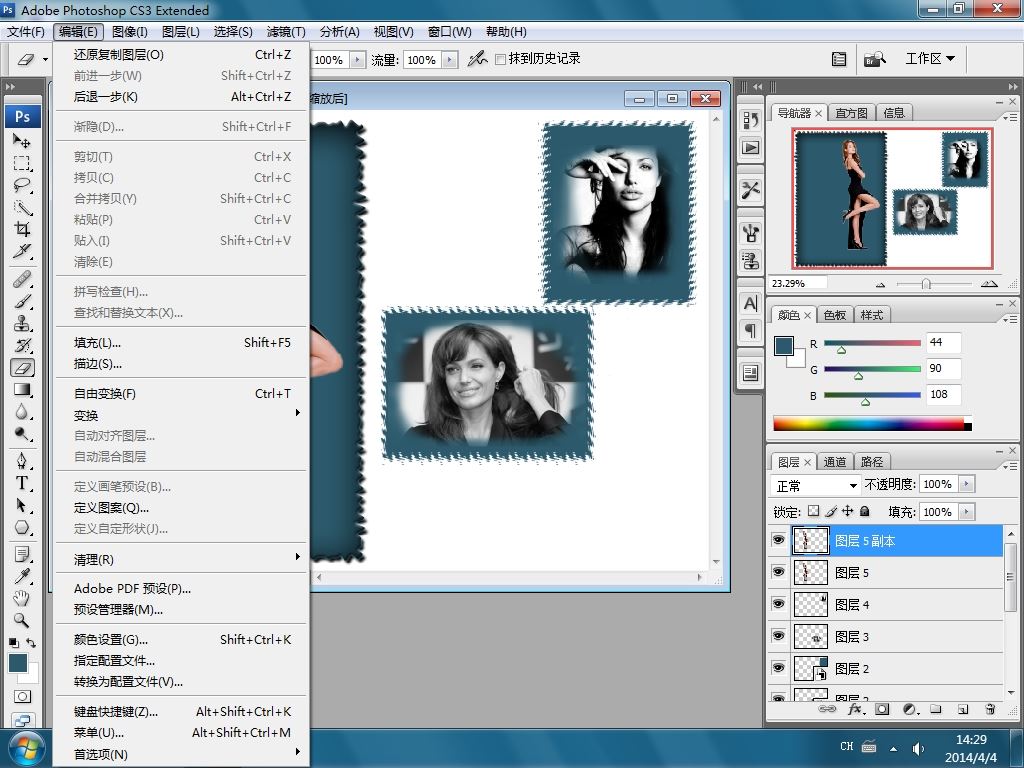Select the Pen tool
Image resolution: width=1024 pixels, height=768 pixels.
pos(22,462)
